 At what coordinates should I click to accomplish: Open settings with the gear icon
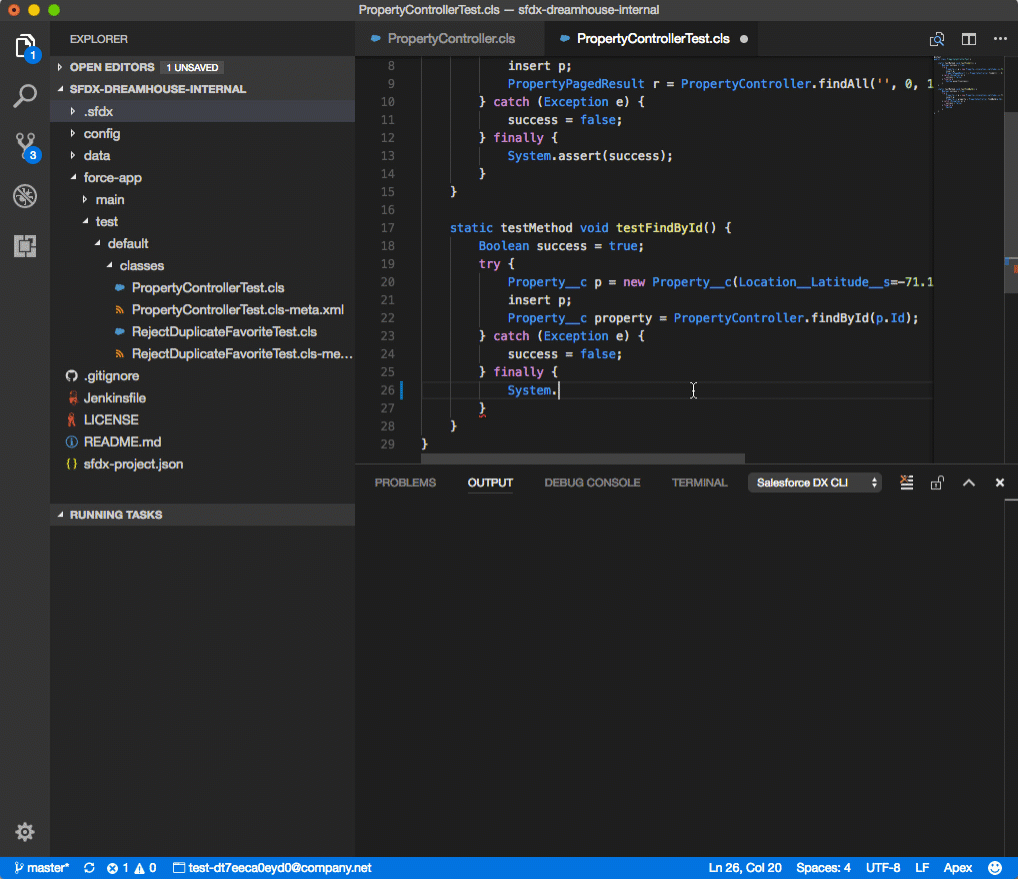coord(24,831)
